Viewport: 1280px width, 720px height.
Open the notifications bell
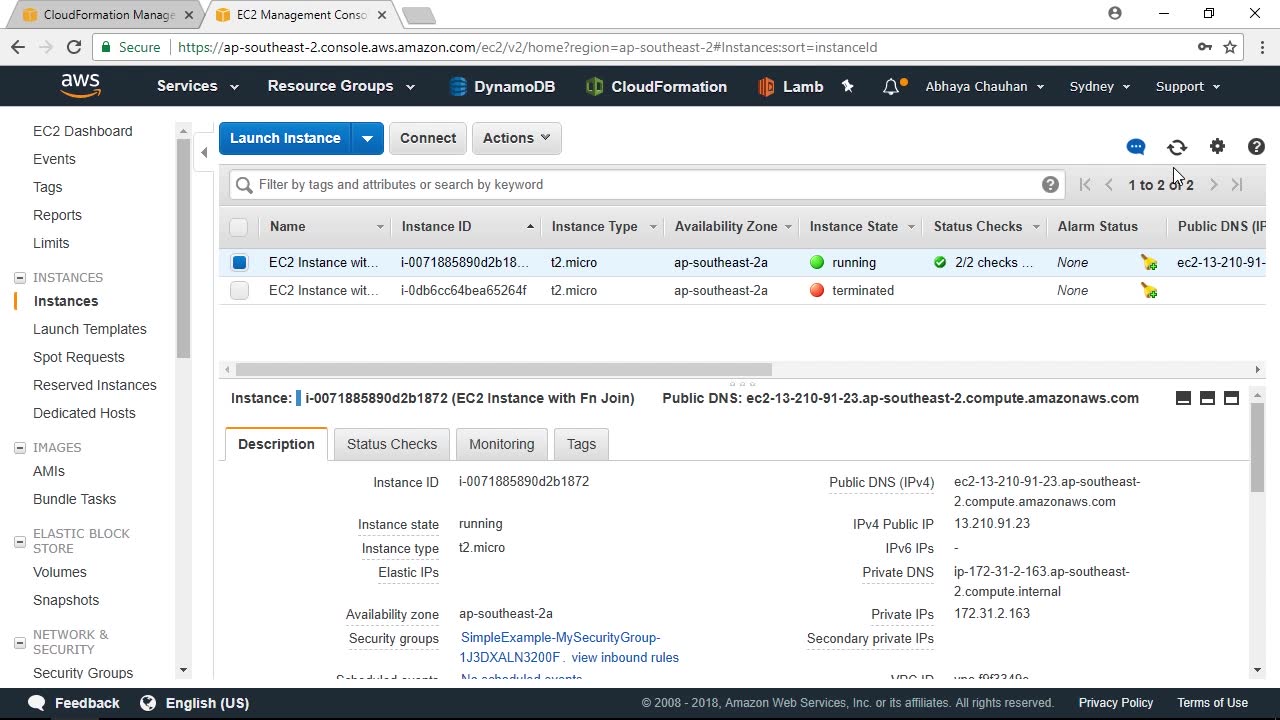[x=891, y=87]
